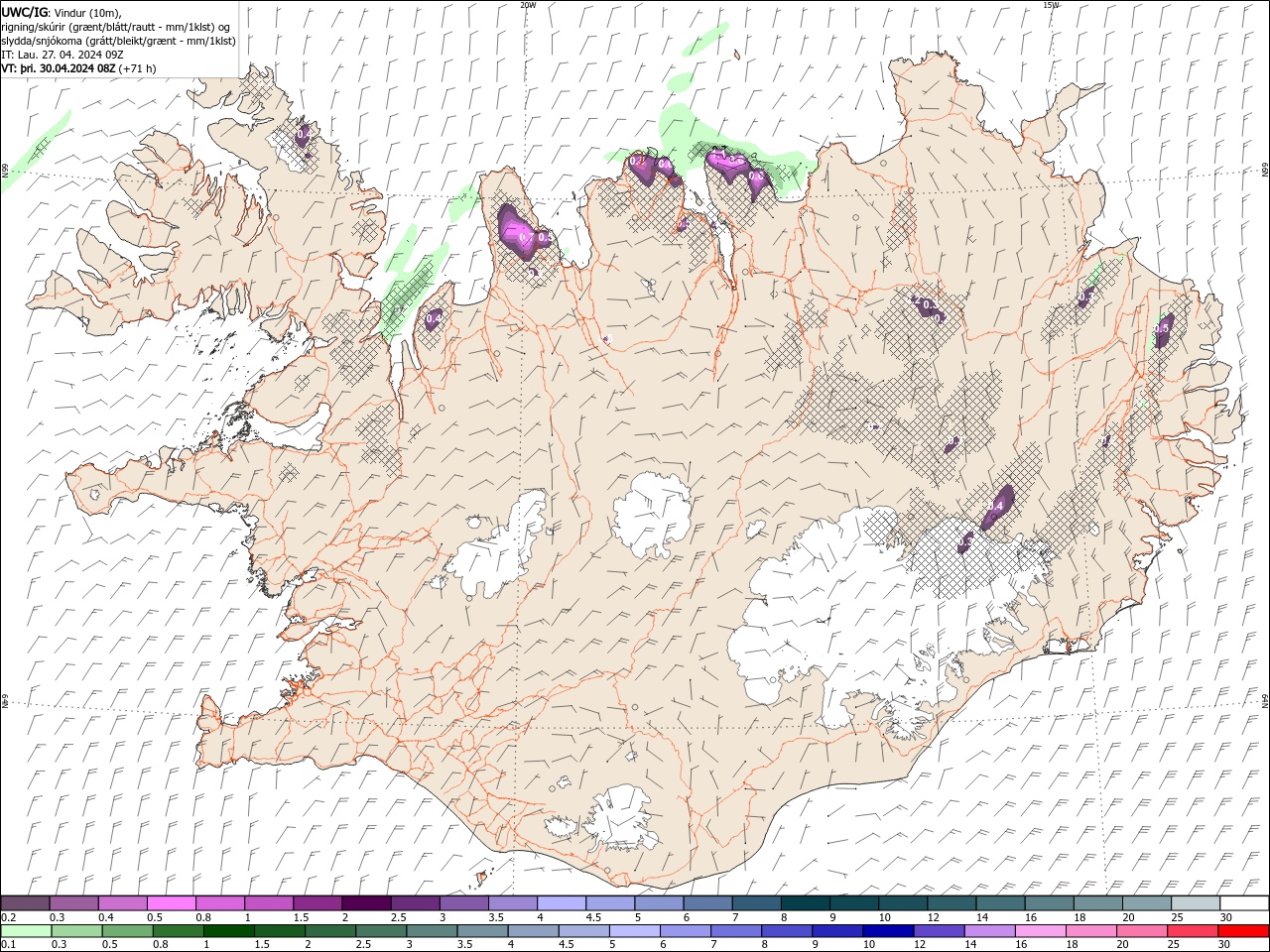Select the 3.5 swatch in the snow legend
Viewport: 1270px width, 952px height.
512,903
